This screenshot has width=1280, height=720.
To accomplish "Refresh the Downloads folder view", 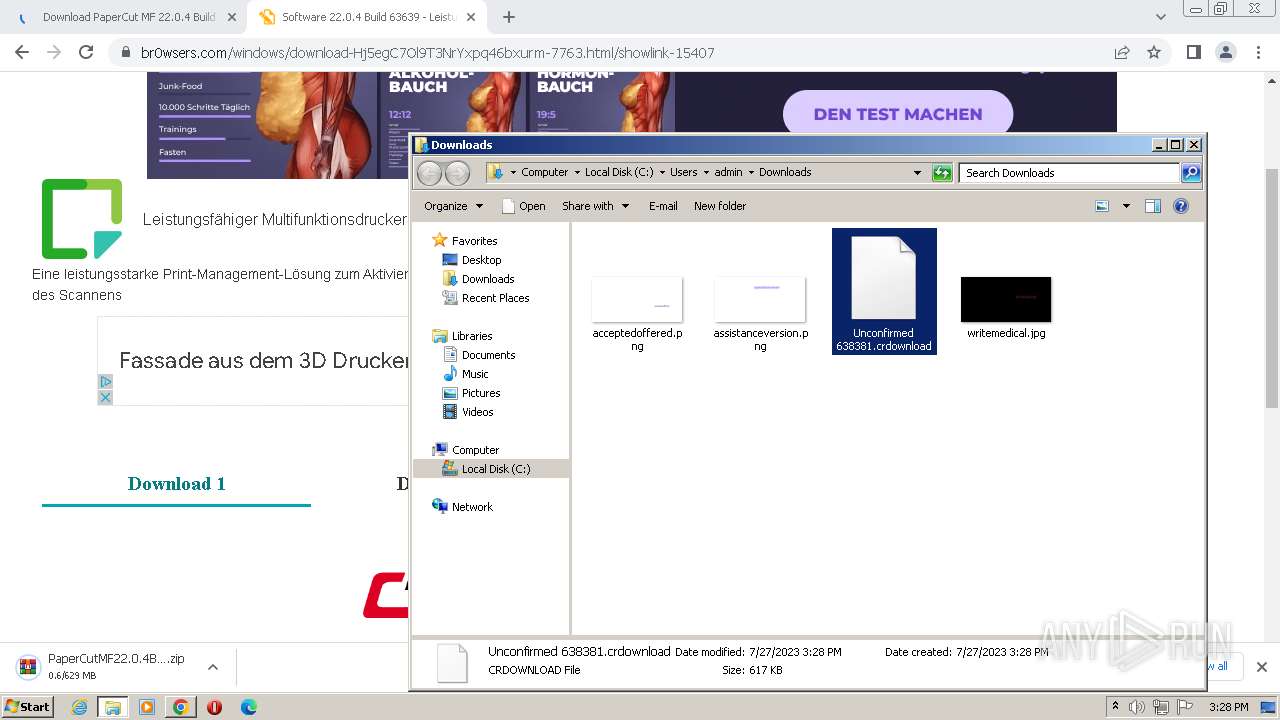I will point(942,173).
